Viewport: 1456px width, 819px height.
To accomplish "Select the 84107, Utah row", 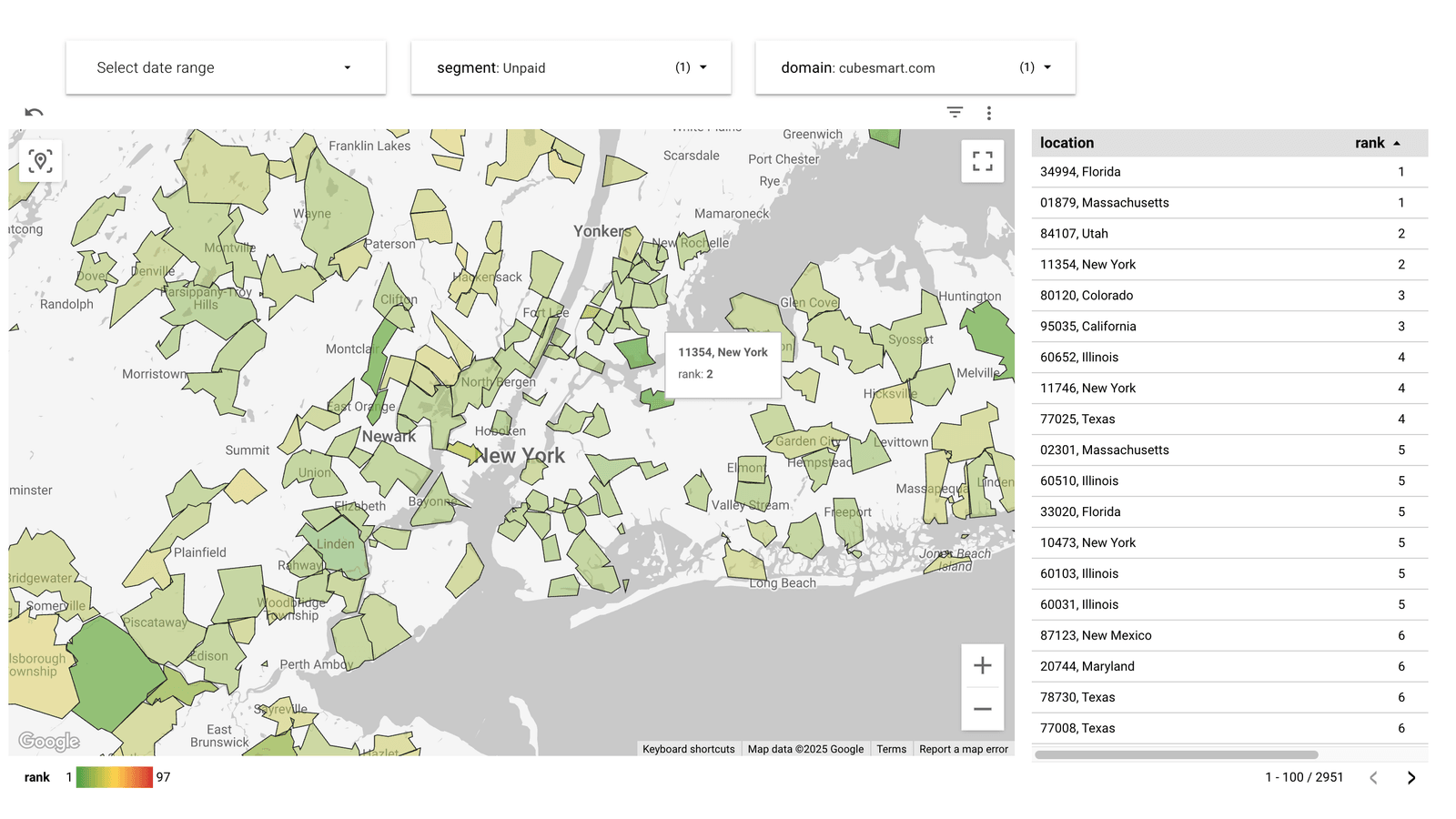I will pos(1229,234).
